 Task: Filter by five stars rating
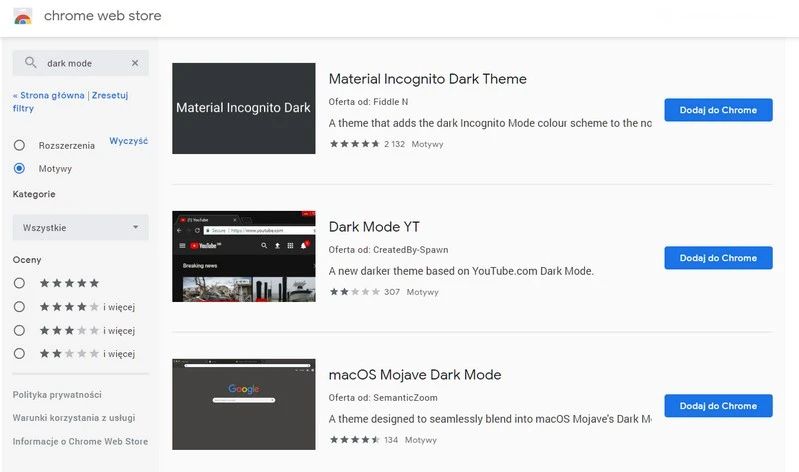coord(19,283)
